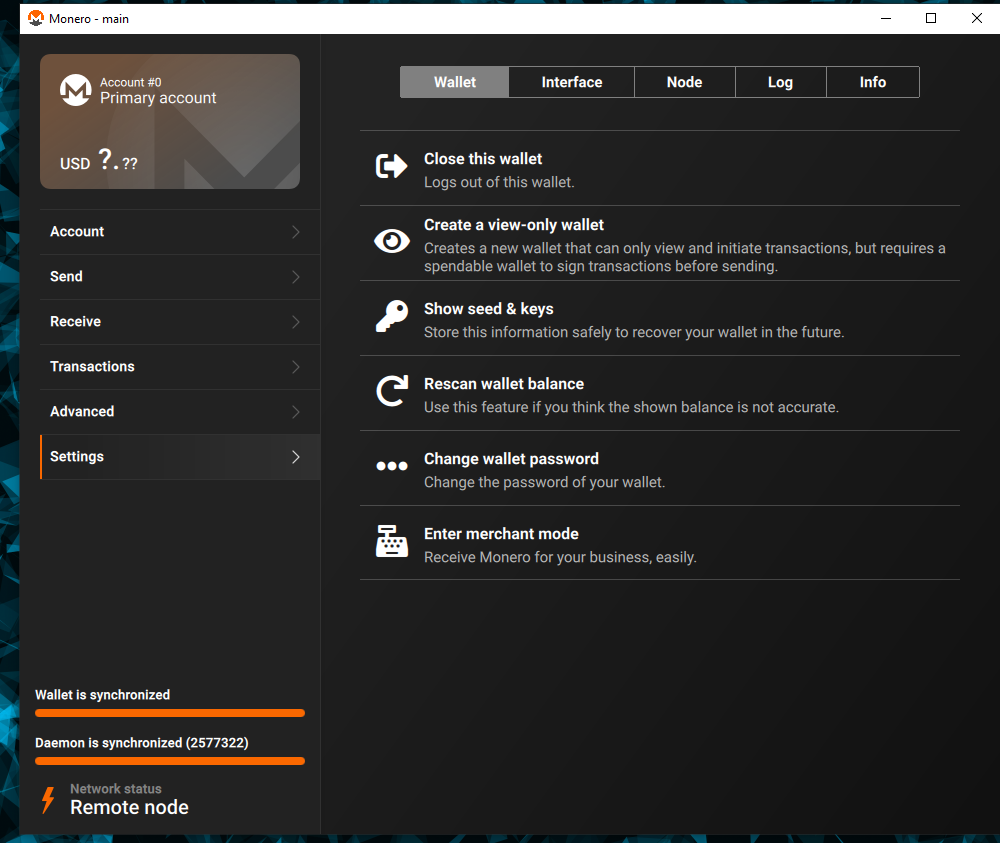Click the 'Logs out of this wallet.' description
Image resolution: width=1000 pixels, height=843 pixels.
click(499, 182)
